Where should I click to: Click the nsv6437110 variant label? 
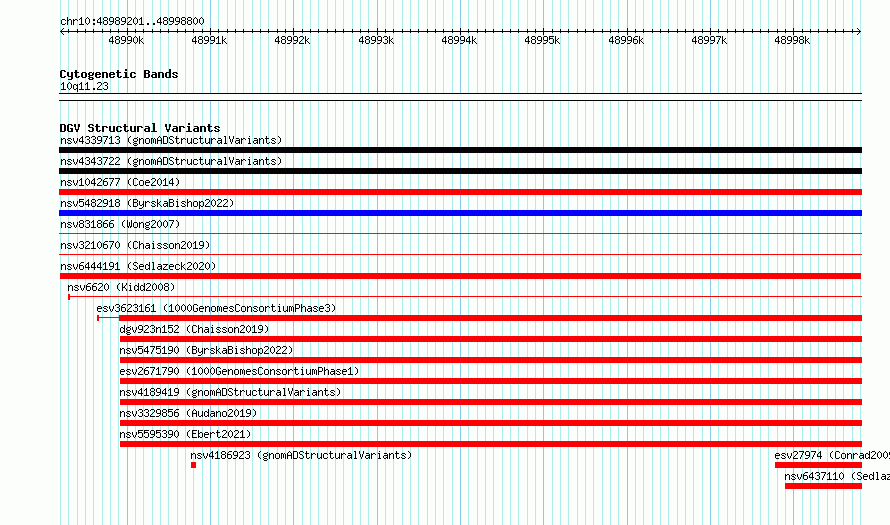click(837, 476)
